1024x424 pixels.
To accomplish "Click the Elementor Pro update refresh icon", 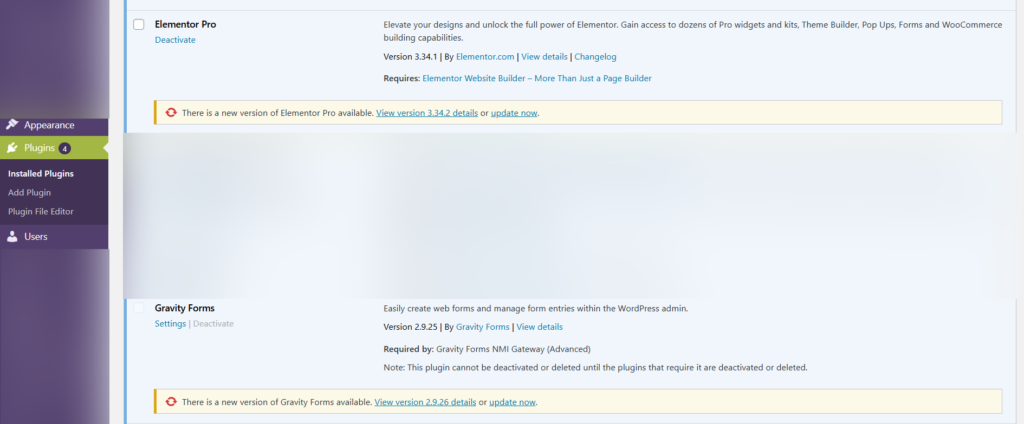I will pos(171,112).
